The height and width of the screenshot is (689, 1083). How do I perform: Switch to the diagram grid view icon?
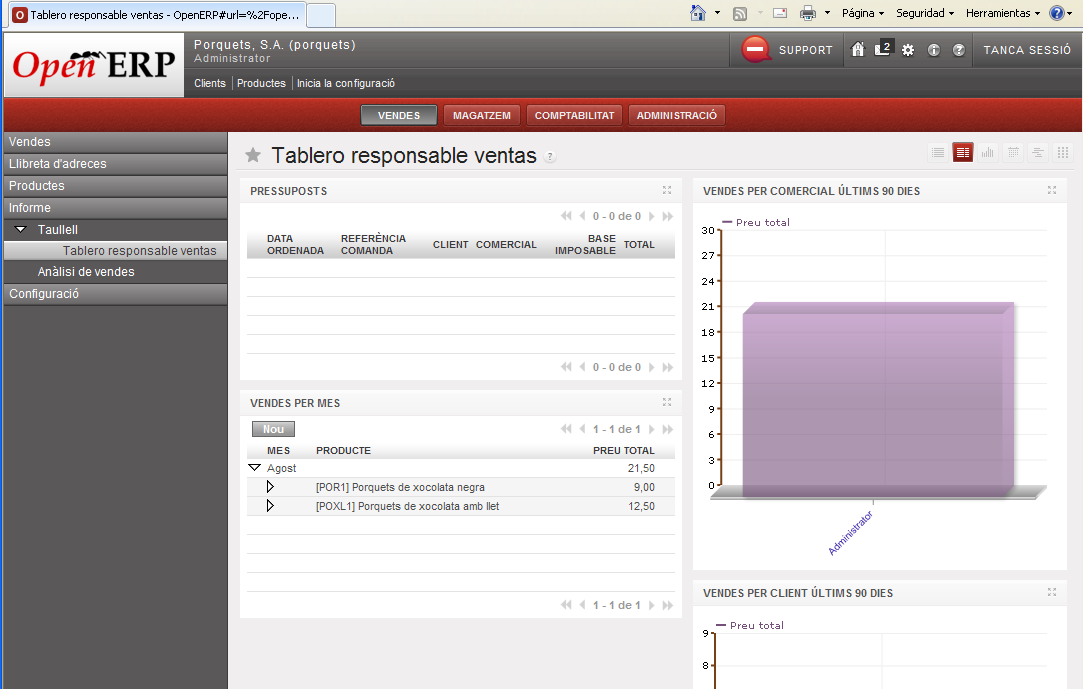pos(1063,152)
